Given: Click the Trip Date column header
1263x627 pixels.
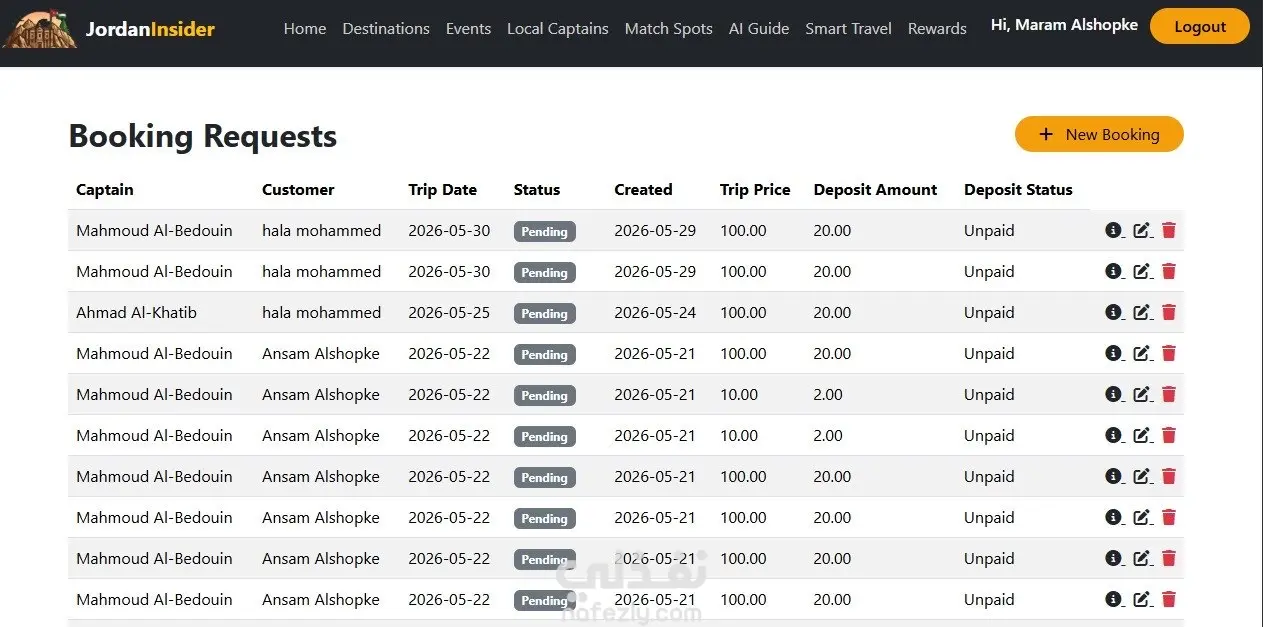Looking at the screenshot, I should [x=442, y=189].
